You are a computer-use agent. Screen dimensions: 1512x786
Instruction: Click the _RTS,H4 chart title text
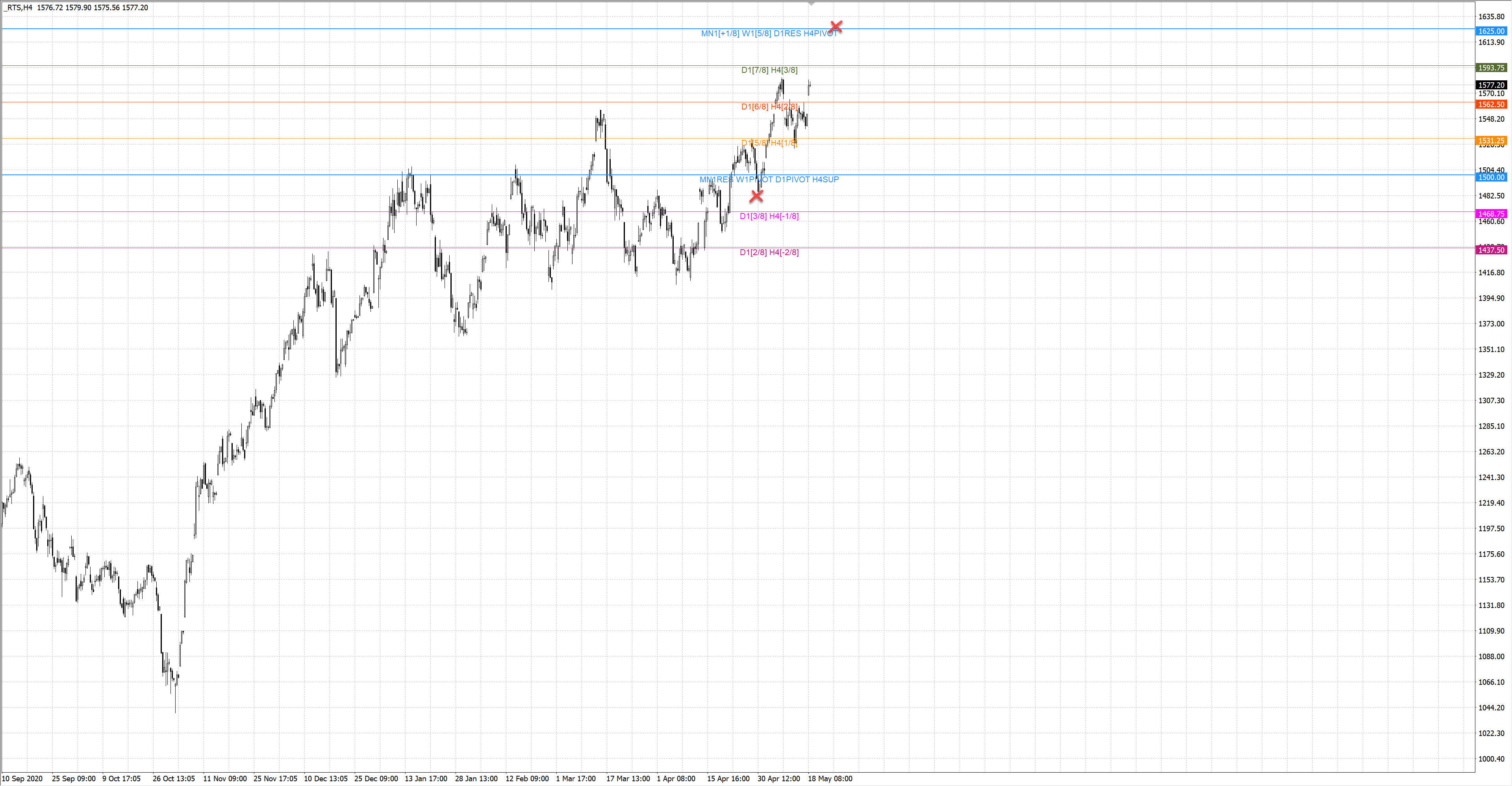tap(18, 7)
